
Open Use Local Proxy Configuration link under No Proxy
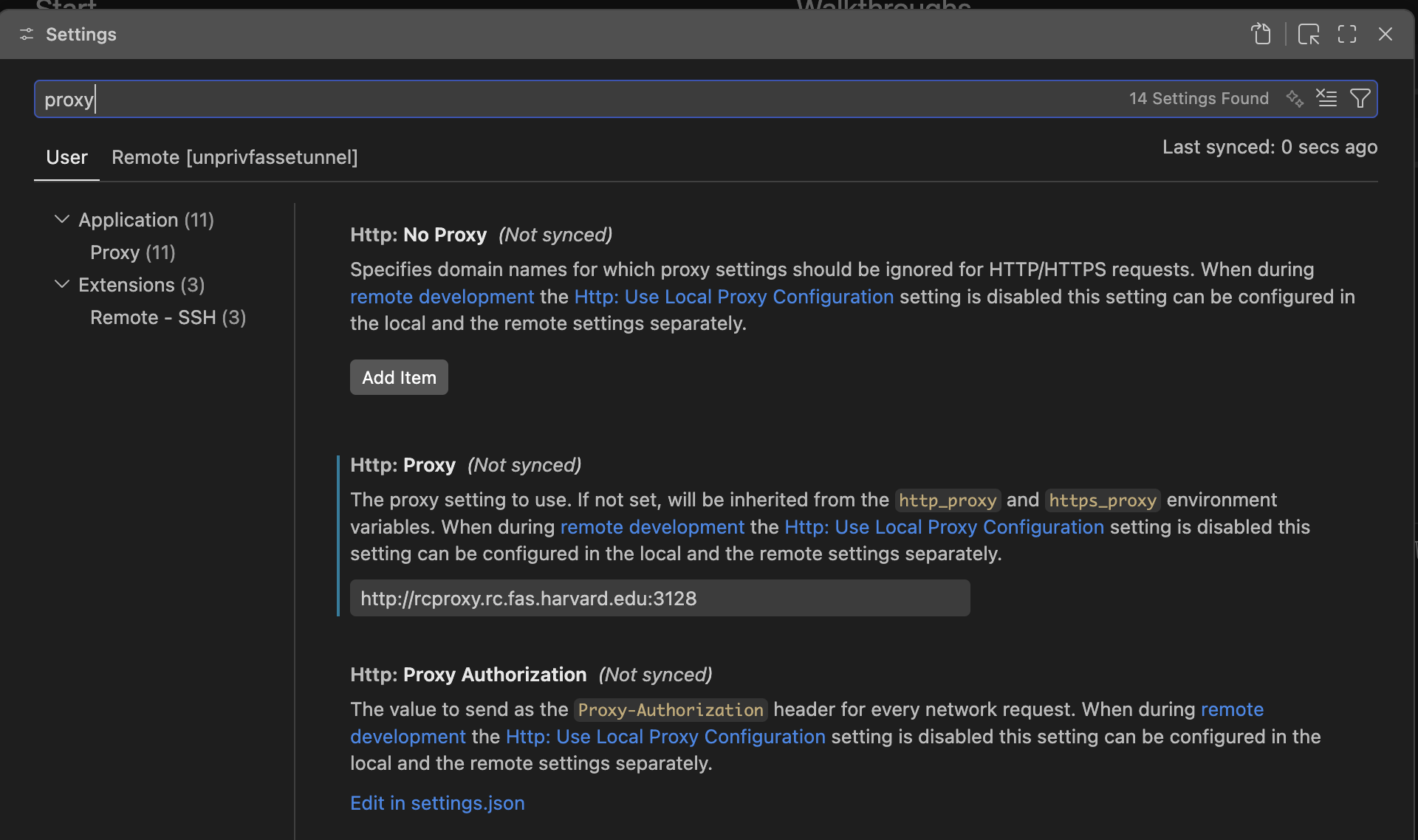733,297
